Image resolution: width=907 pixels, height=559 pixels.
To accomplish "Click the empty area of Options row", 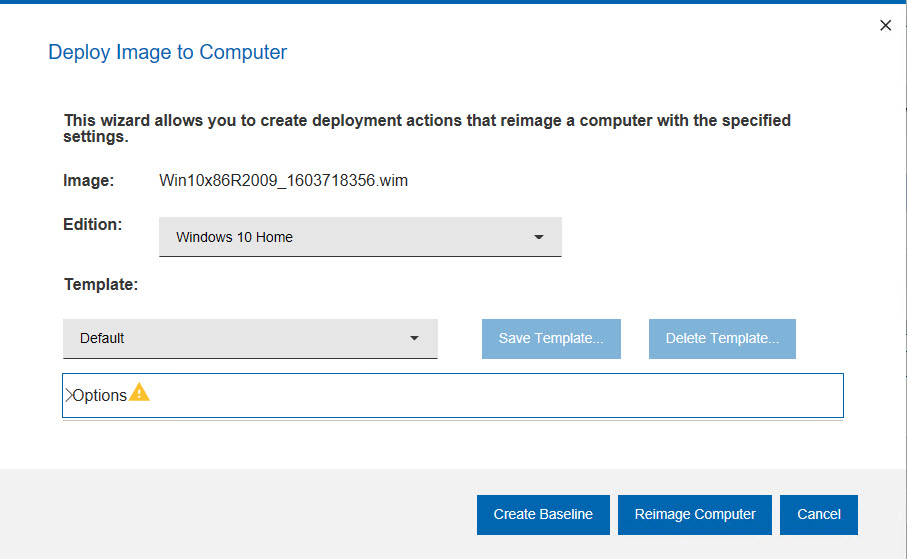I will tap(500, 396).
